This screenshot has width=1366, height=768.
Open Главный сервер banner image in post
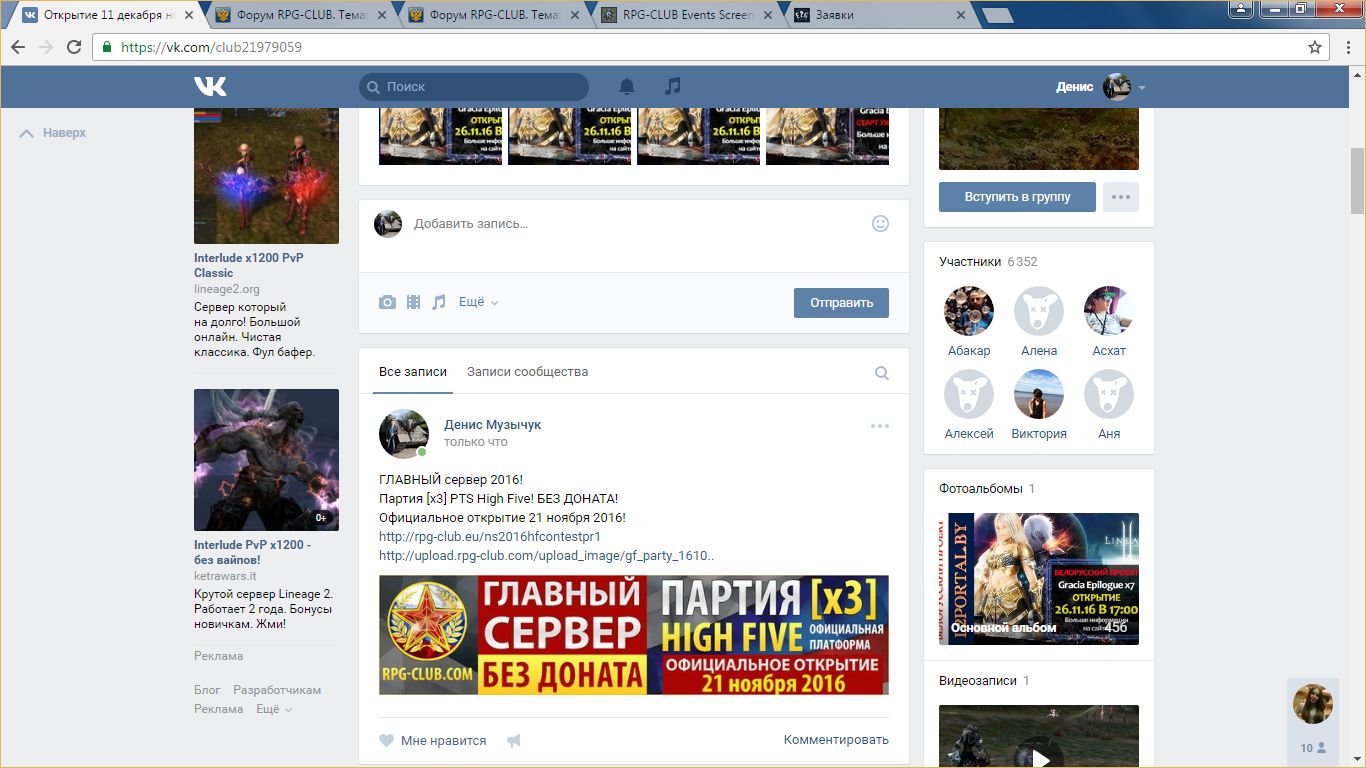tap(634, 635)
